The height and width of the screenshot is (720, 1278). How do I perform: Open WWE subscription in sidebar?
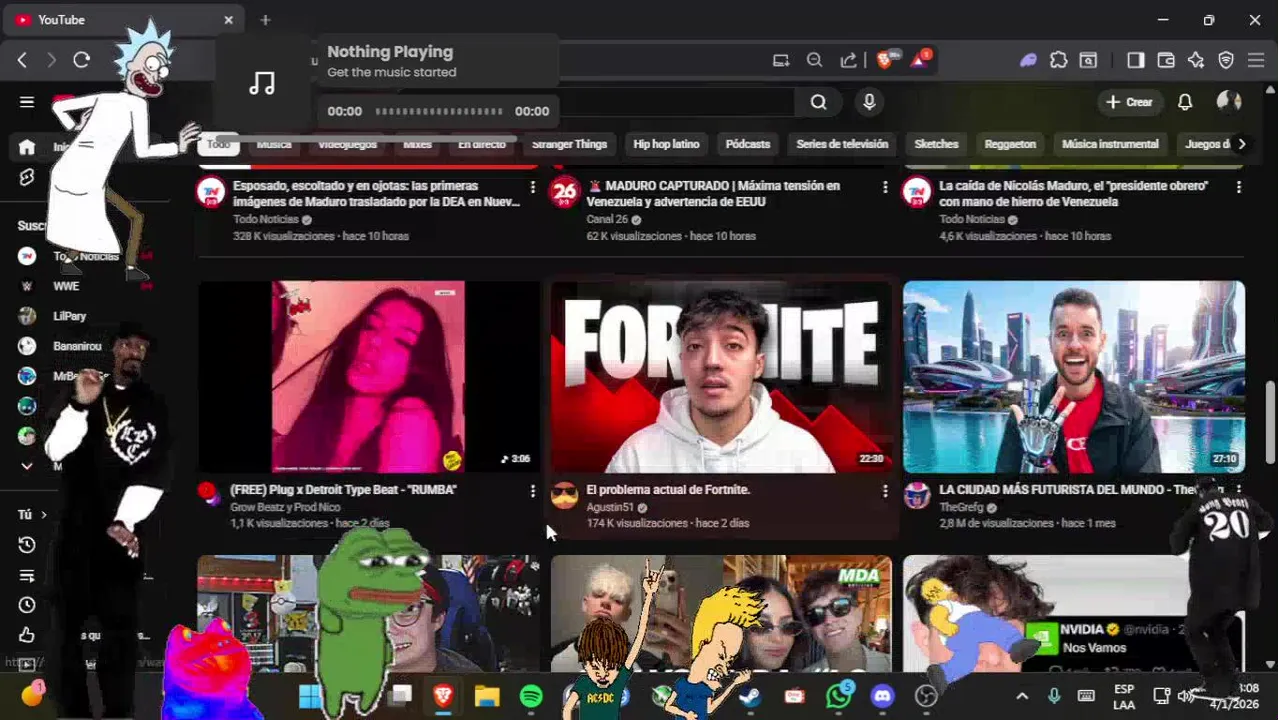point(66,286)
